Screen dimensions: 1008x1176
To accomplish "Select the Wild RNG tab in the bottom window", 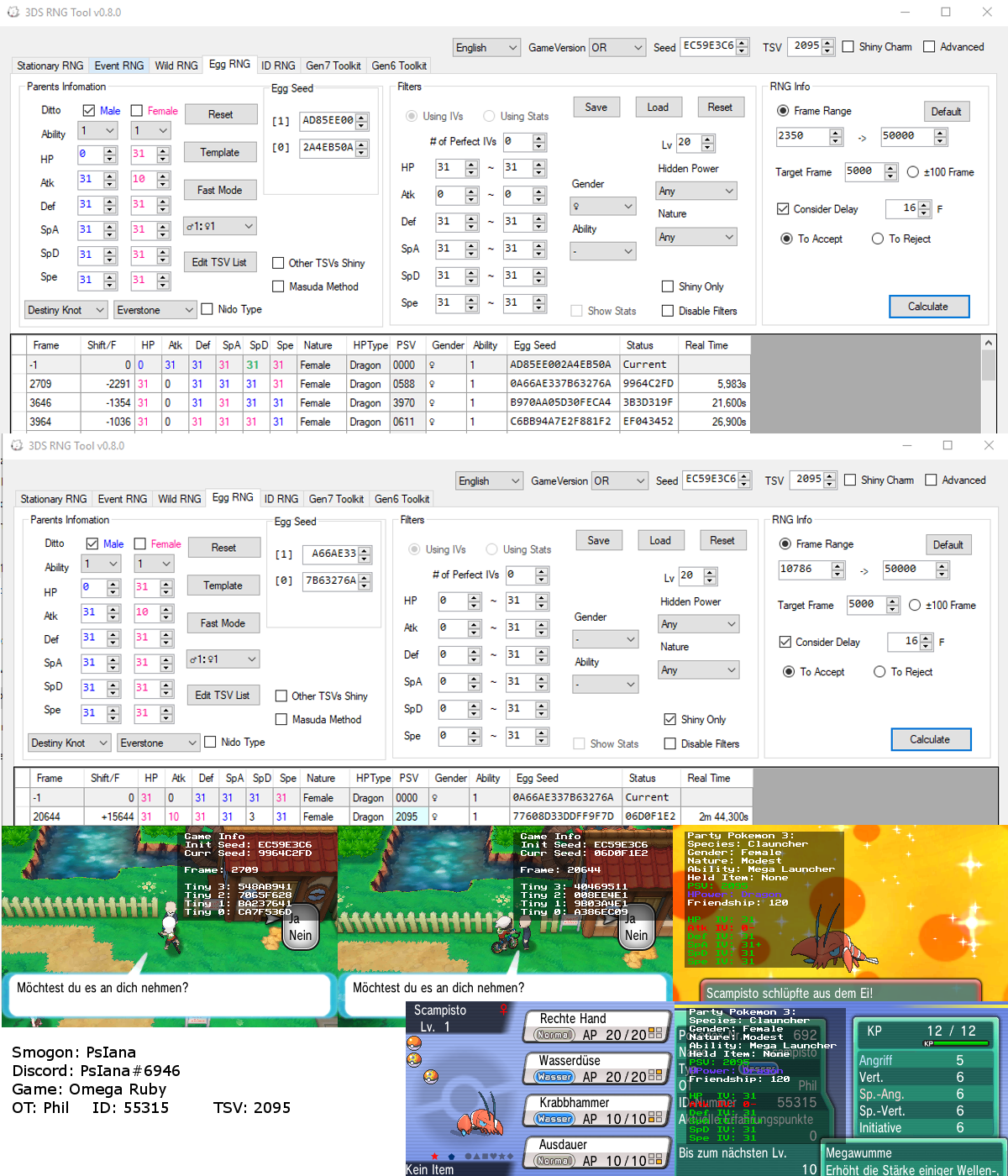I will tap(180, 499).
